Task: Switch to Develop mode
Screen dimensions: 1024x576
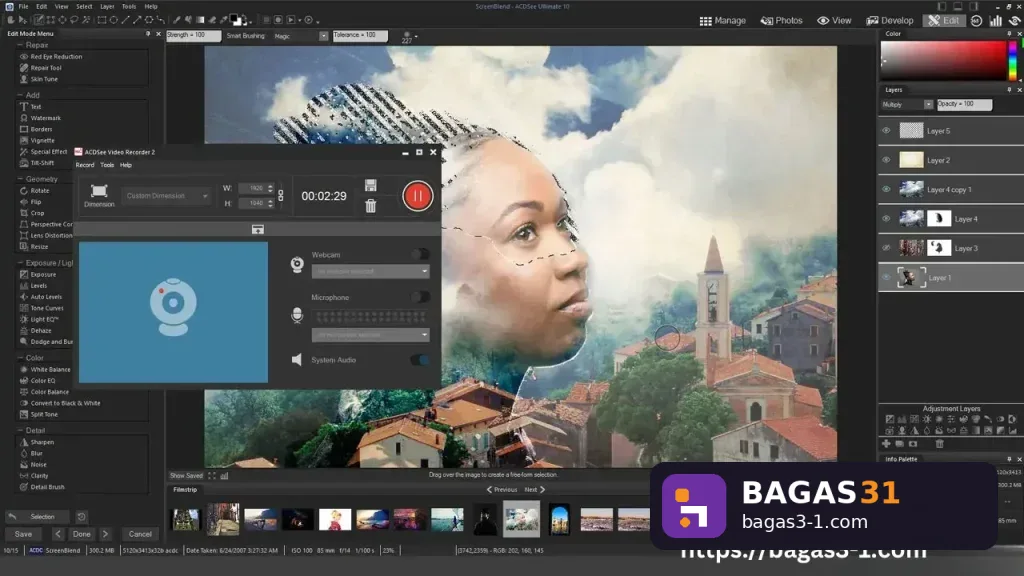Action: click(889, 21)
